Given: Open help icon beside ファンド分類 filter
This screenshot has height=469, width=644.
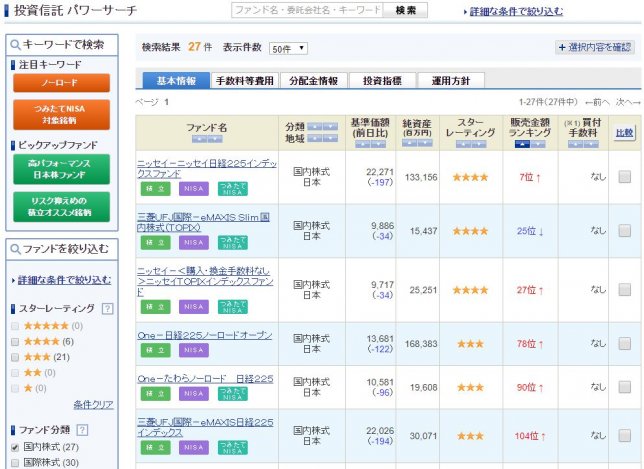Looking at the screenshot, I should 82,430.
